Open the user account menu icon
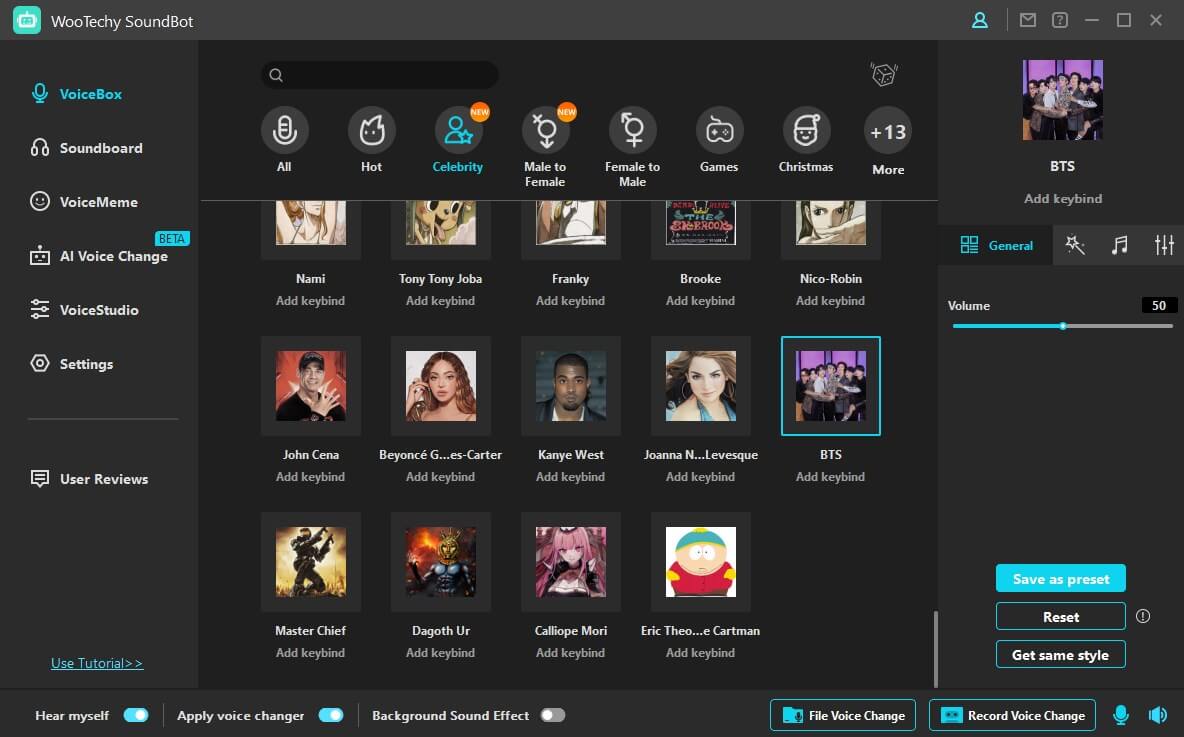Image resolution: width=1184 pixels, height=737 pixels. tap(980, 20)
